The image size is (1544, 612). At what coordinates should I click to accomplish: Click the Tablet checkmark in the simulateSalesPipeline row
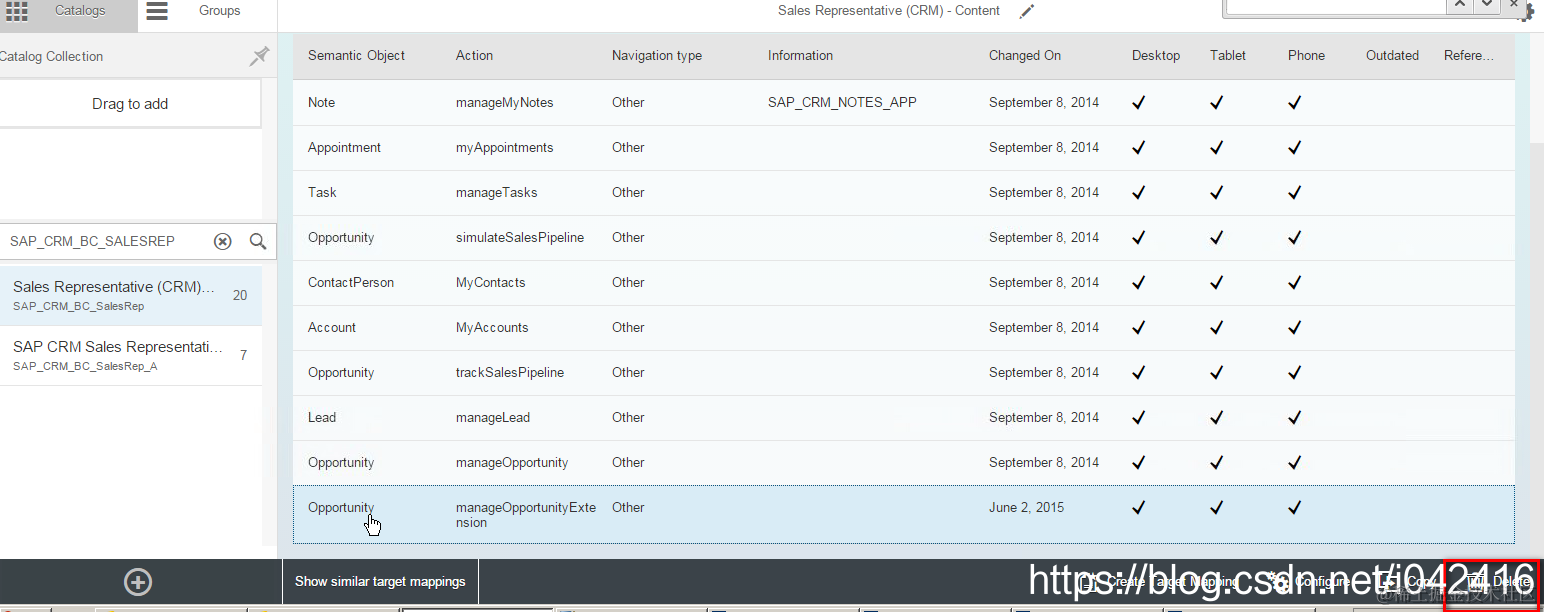(x=1216, y=237)
